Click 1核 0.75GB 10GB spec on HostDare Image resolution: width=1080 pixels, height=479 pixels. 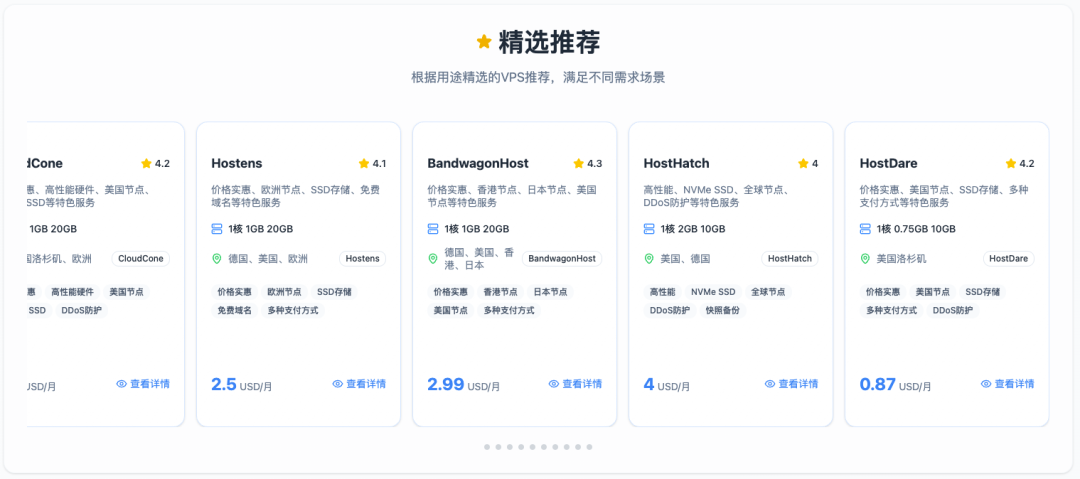pos(915,229)
